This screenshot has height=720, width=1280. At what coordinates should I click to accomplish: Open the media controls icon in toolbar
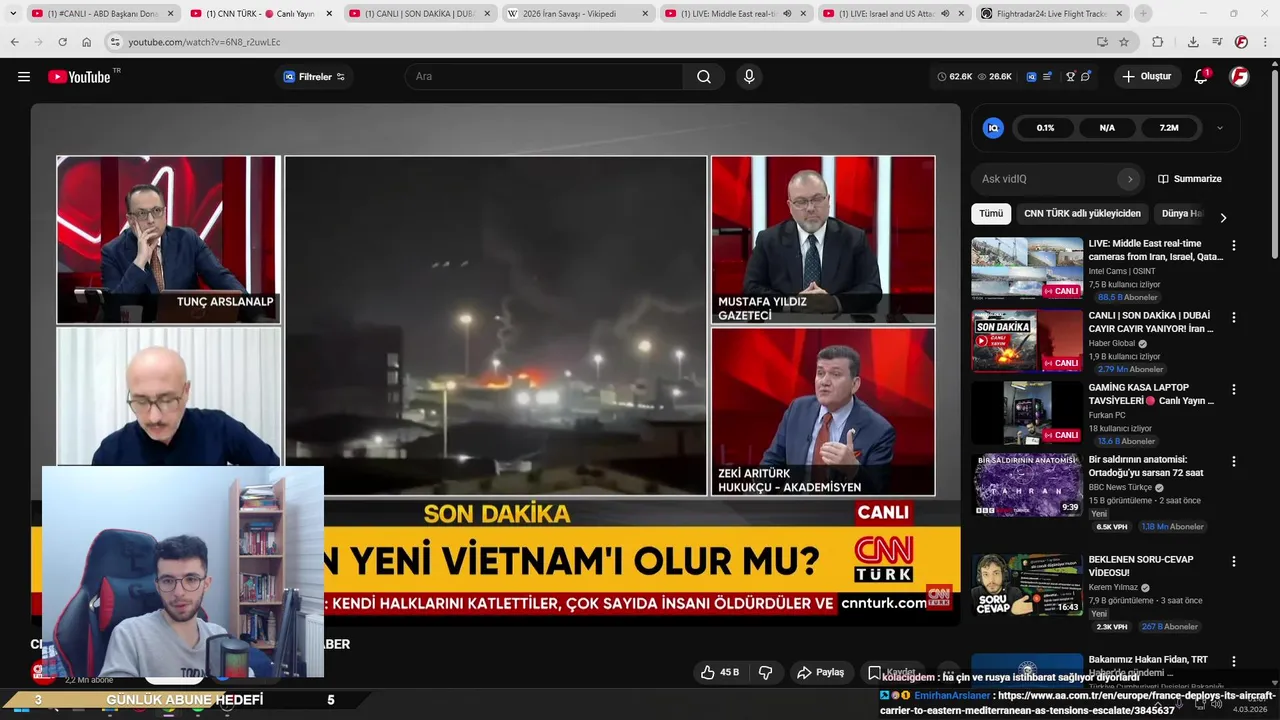click(x=1217, y=42)
